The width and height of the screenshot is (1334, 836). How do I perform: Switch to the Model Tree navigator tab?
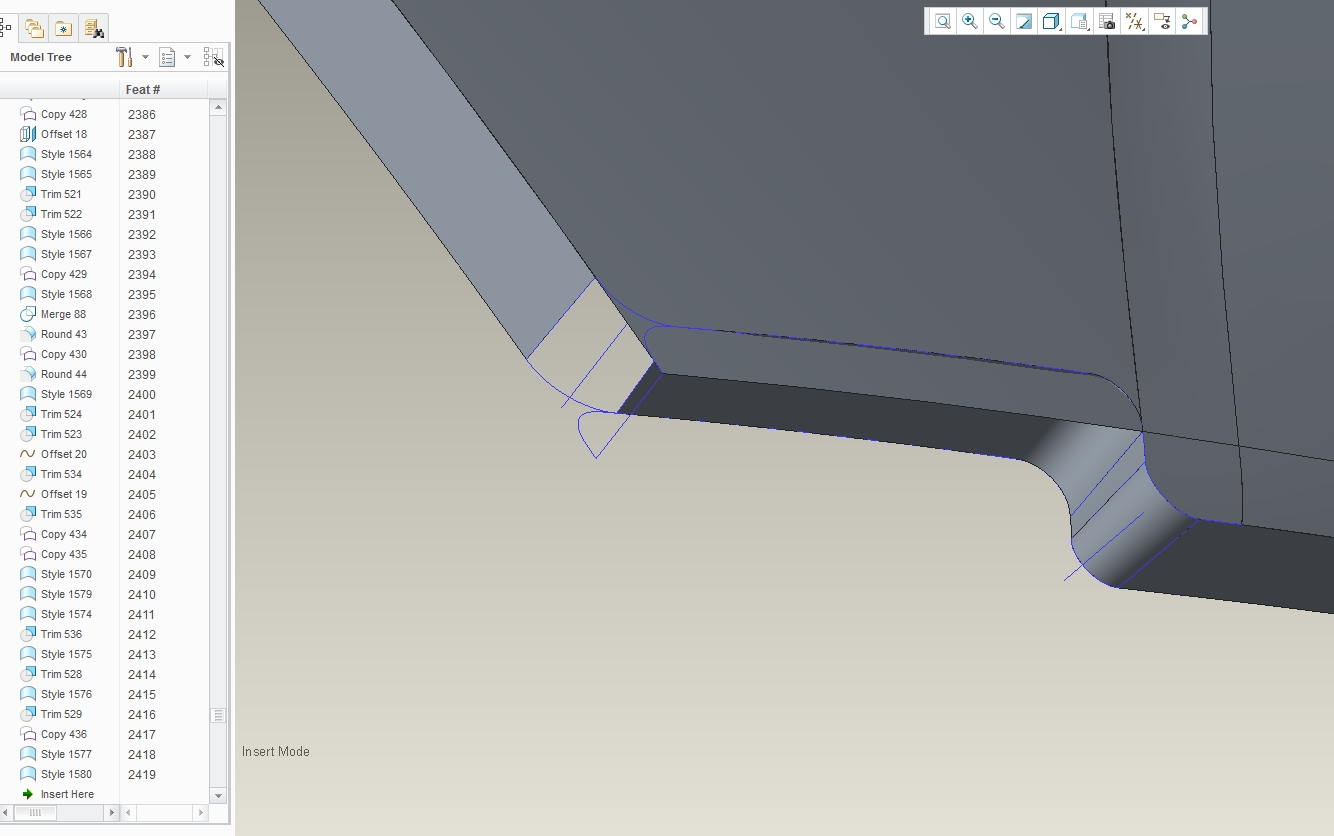(x=6, y=28)
